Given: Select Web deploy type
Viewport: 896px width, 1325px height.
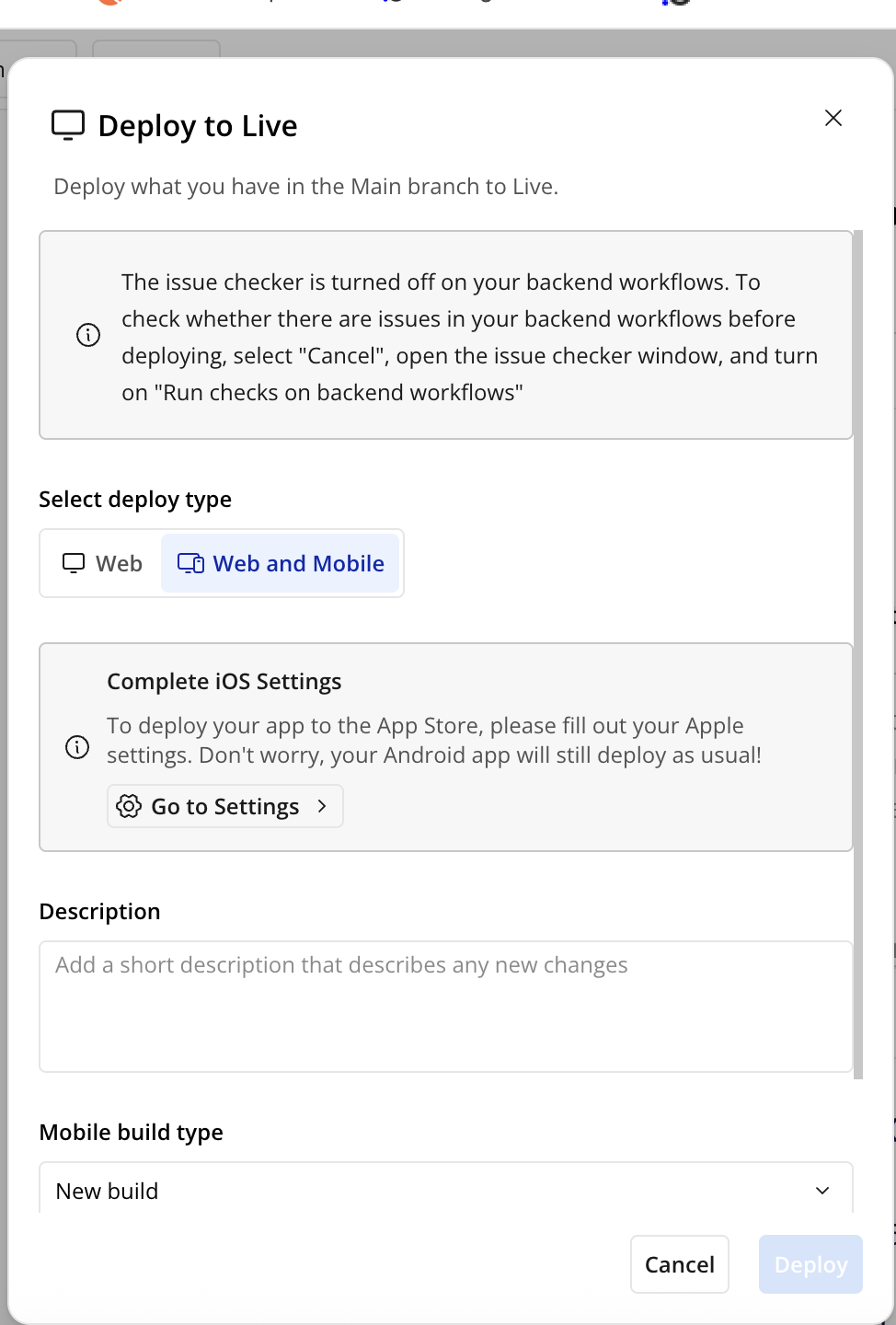Looking at the screenshot, I should point(102,563).
